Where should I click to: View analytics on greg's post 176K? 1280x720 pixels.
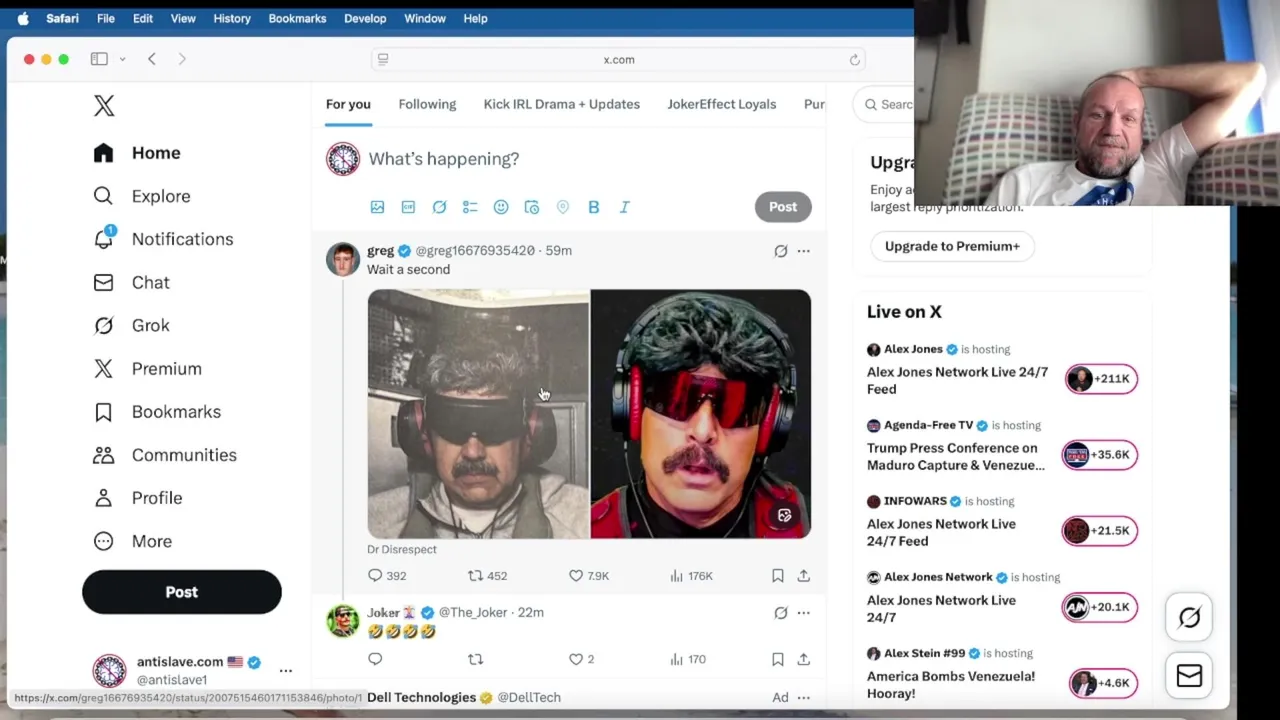tap(691, 576)
